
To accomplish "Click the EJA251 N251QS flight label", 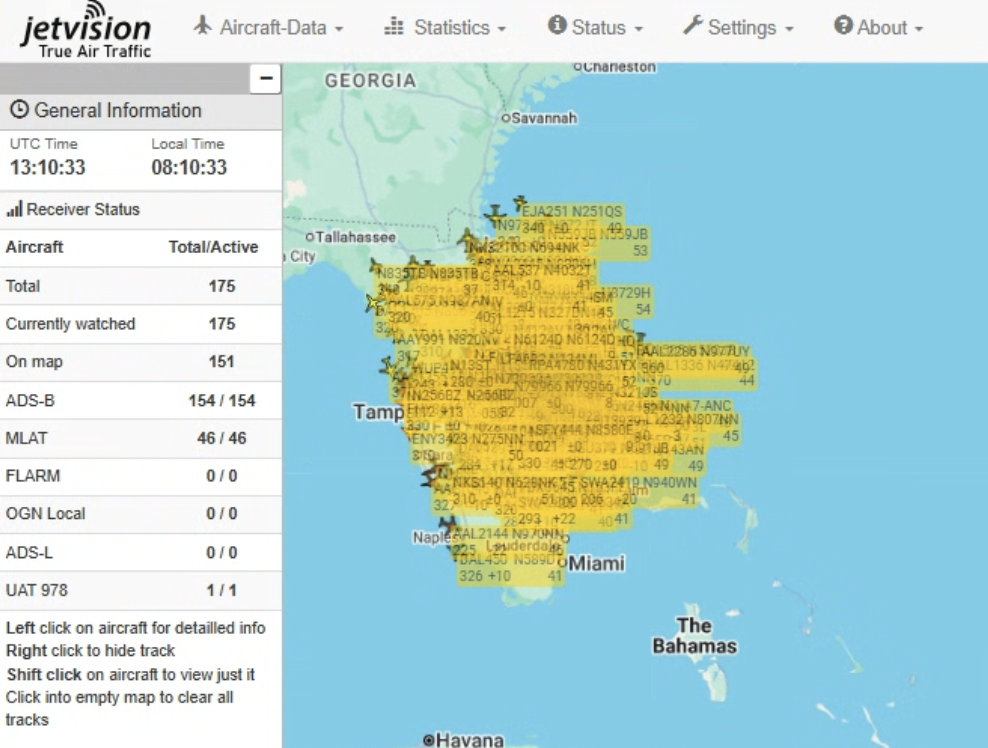I will (572, 212).
